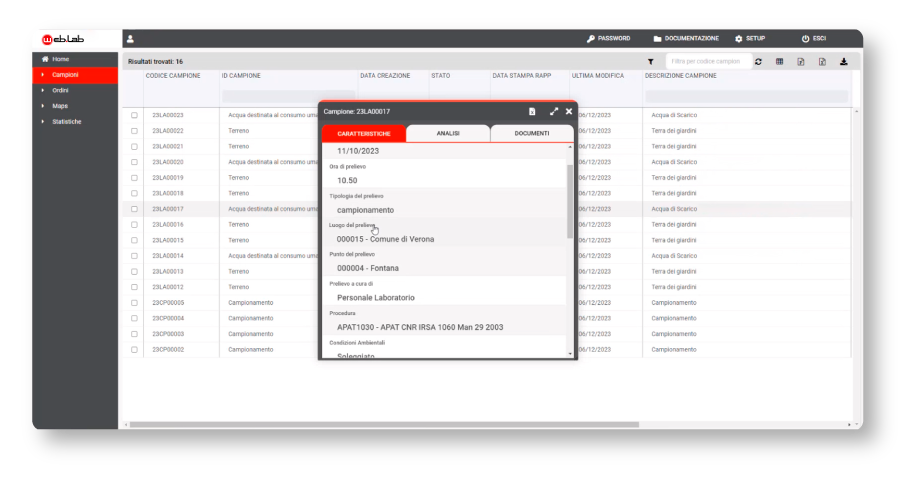Click procedure APAT1030 - APAT CNR IRSA value
This screenshot has width=898, height=481.
coord(420,328)
